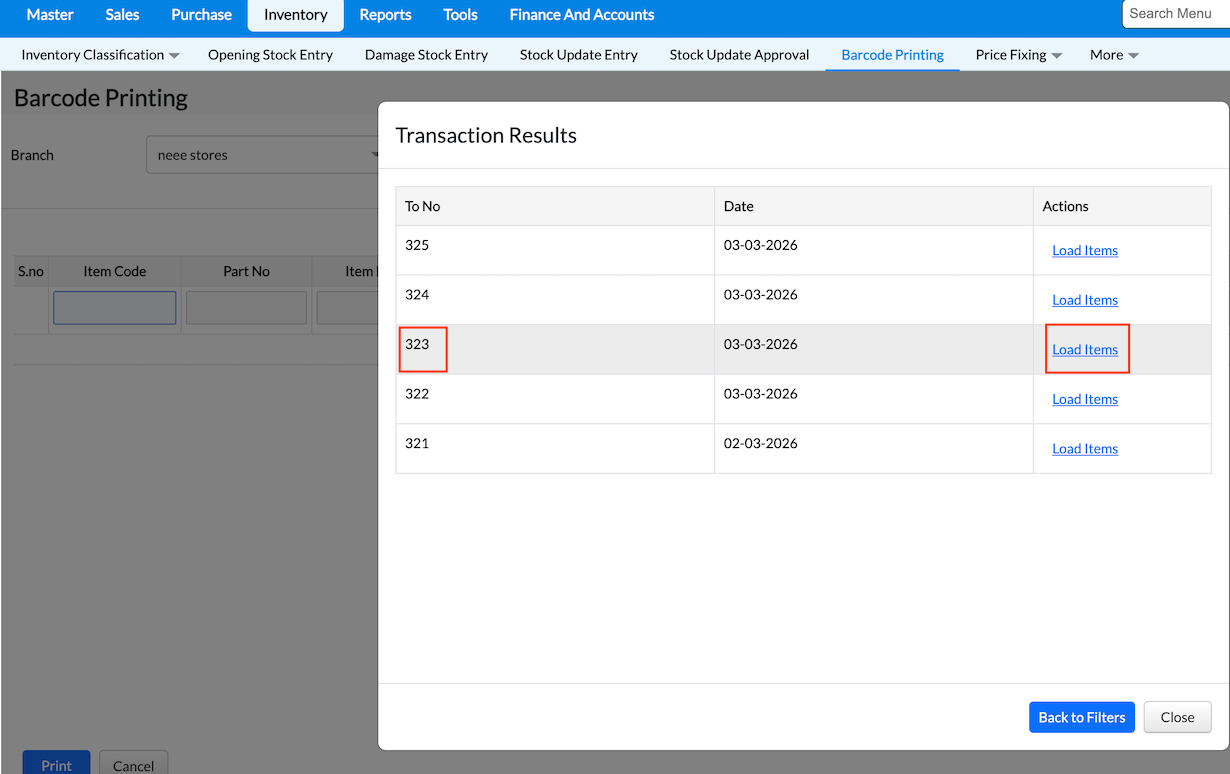Open Stock Update Approval tab
The height and width of the screenshot is (774, 1230).
click(739, 55)
